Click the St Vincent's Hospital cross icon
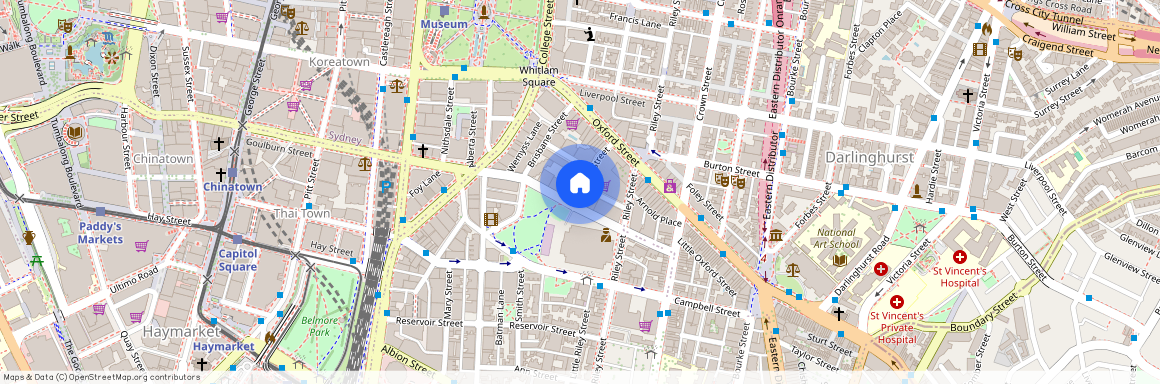This screenshot has height=384, width=1160. click(x=960, y=257)
